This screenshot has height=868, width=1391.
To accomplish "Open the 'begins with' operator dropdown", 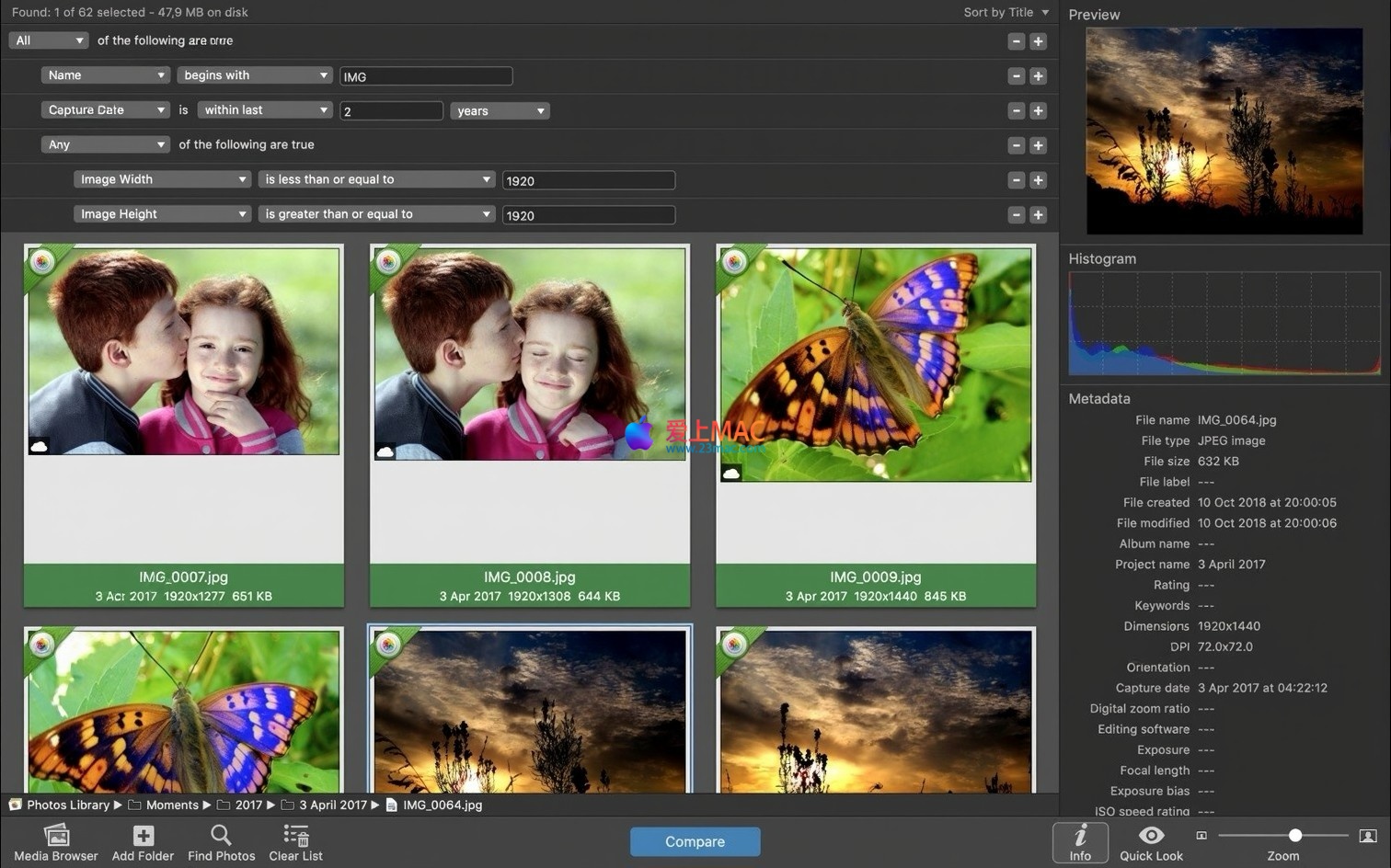I will point(255,75).
